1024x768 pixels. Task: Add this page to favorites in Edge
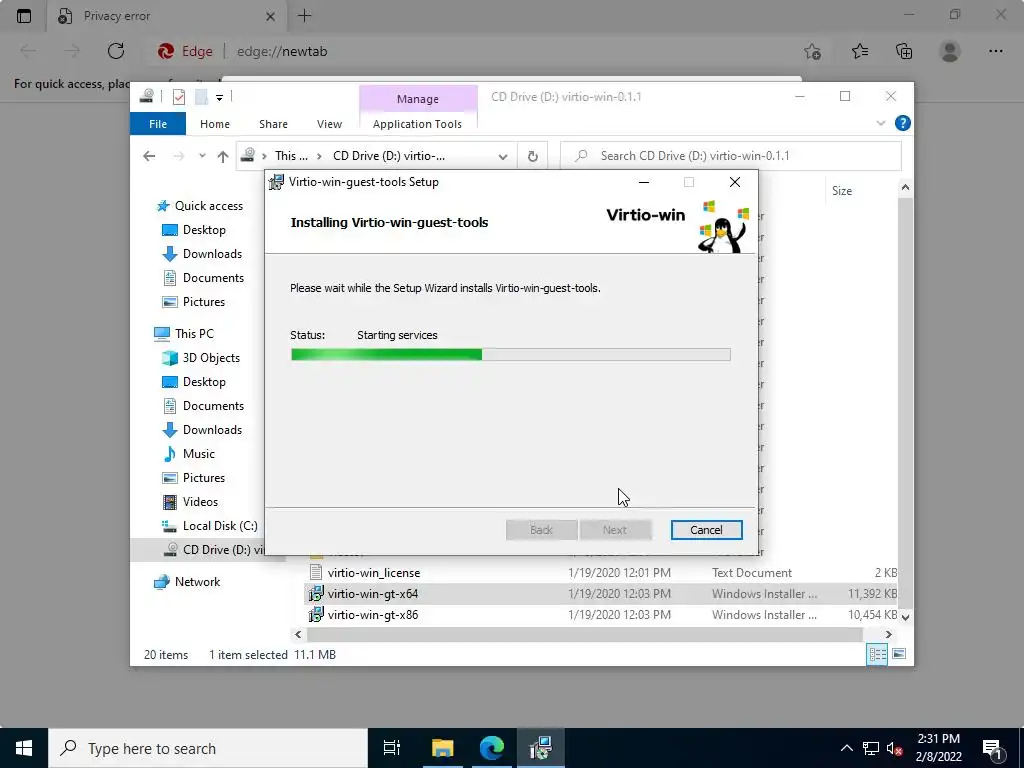coord(812,51)
